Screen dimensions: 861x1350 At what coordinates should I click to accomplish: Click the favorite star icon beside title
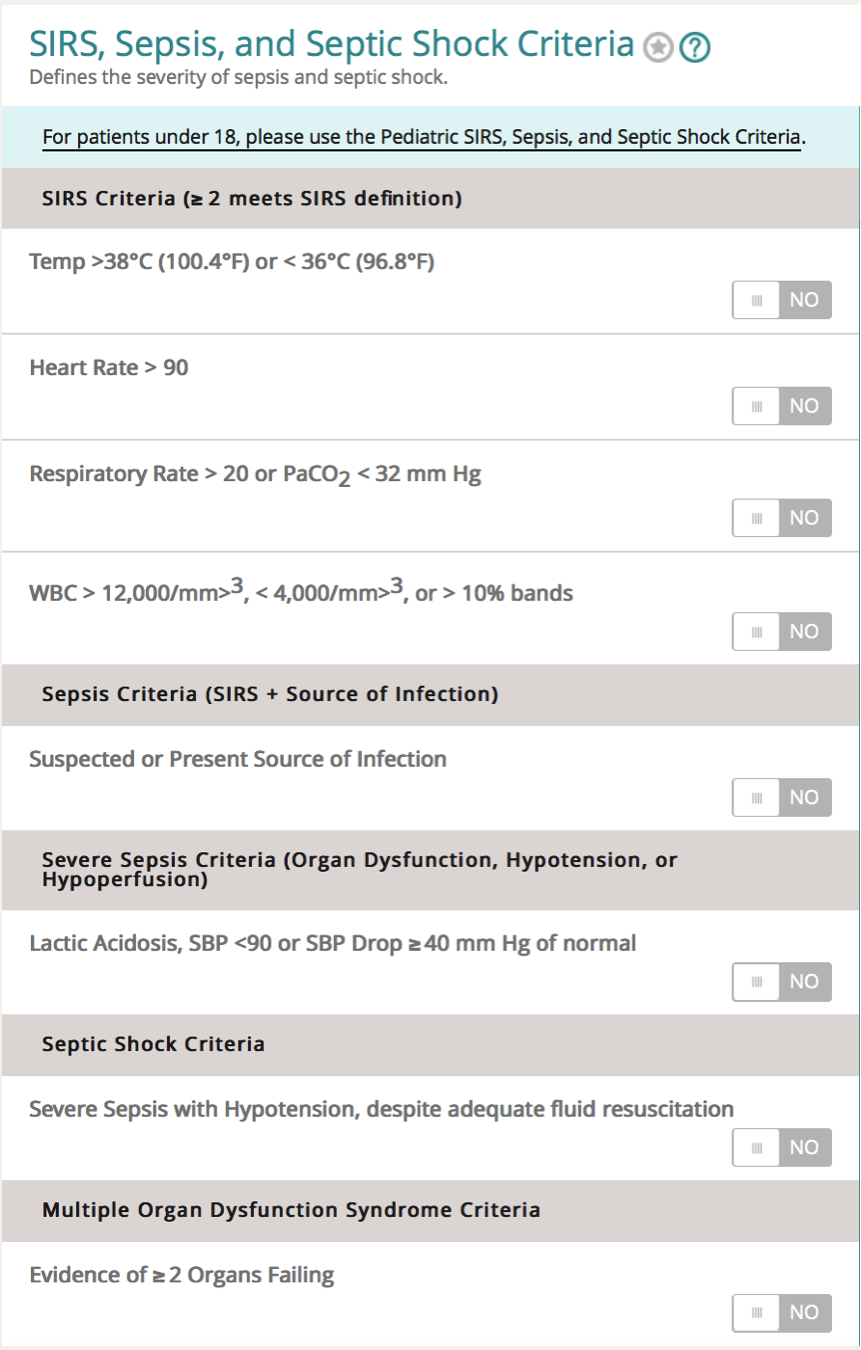tap(657, 46)
